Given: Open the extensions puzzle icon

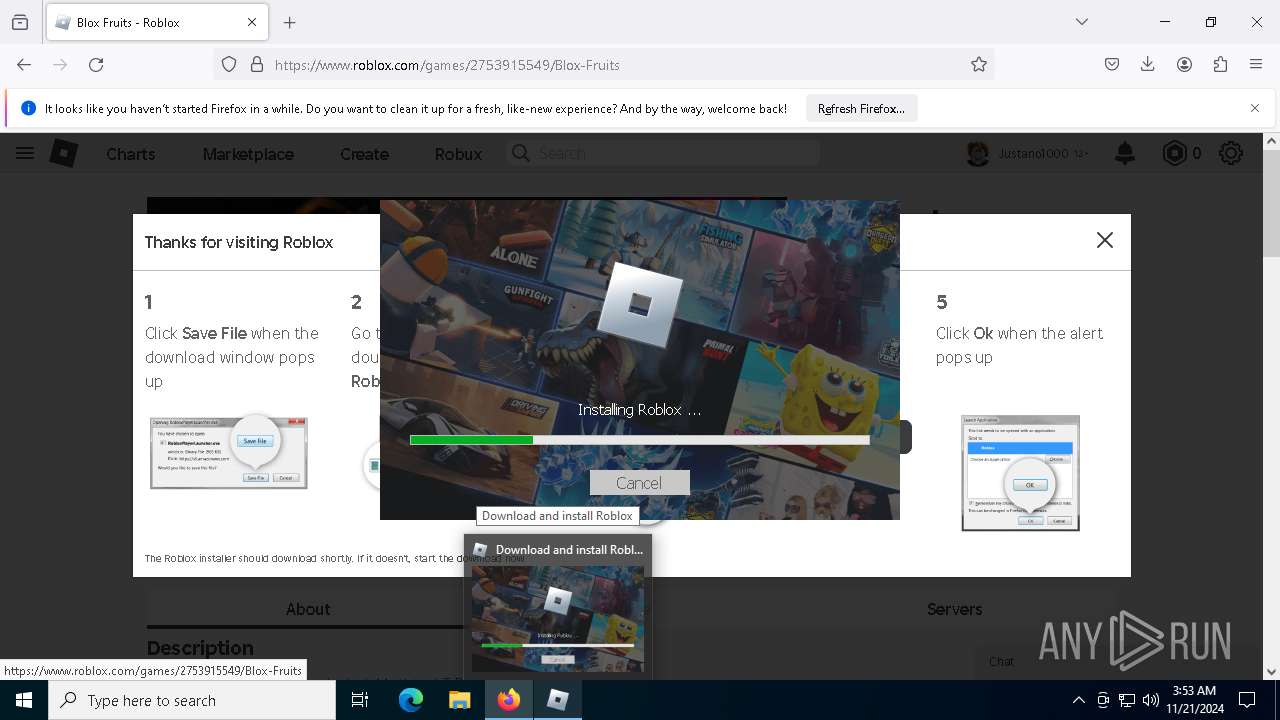Looking at the screenshot, I should click(x=1220, y=64).
